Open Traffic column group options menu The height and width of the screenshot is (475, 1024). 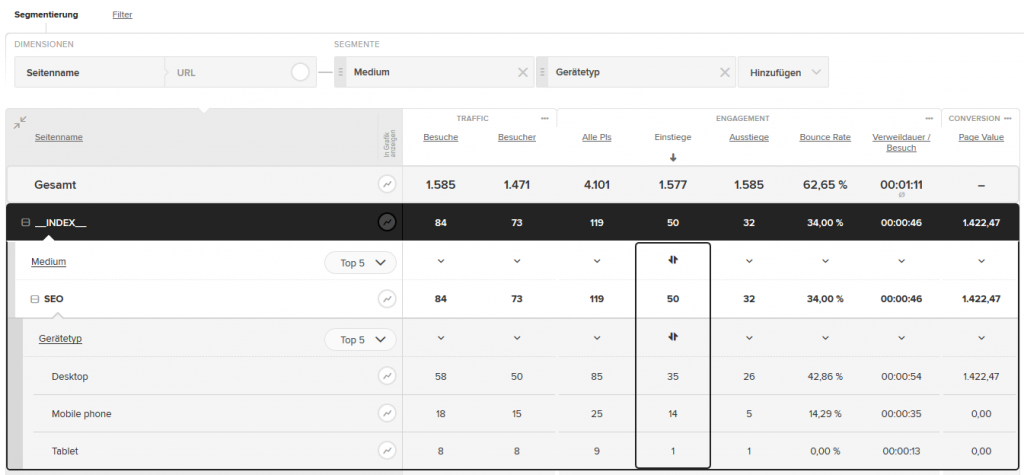[545, 118]
